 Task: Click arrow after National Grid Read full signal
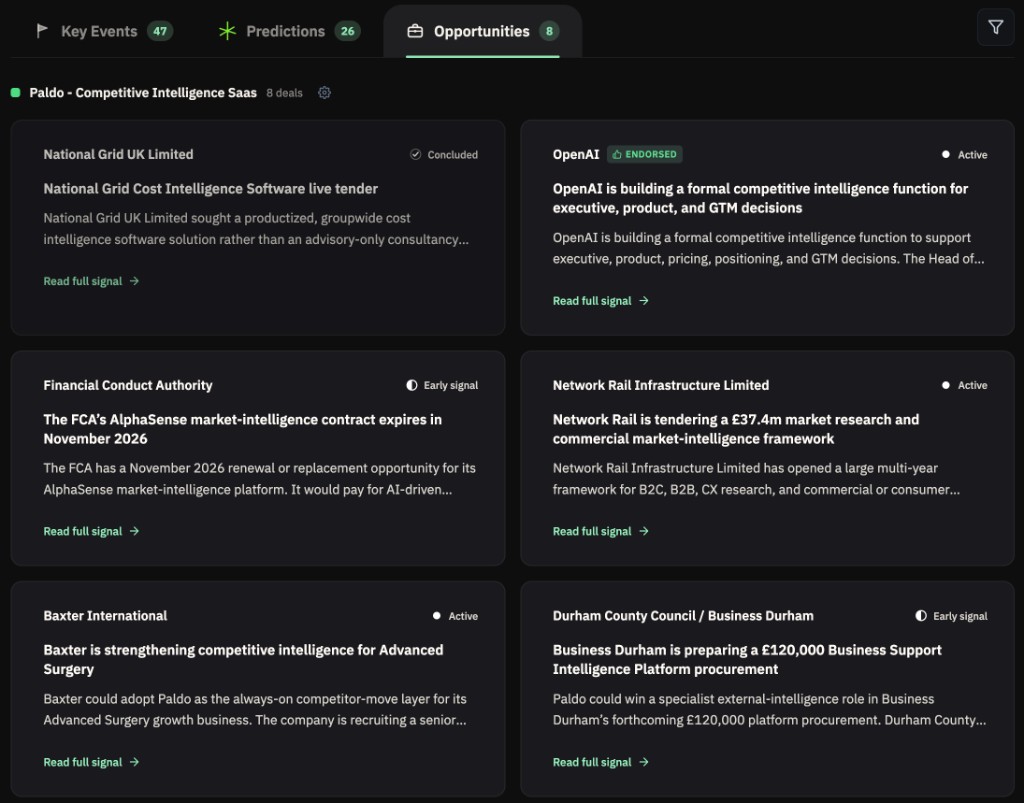pyautogui.click(x=134, y=281)
